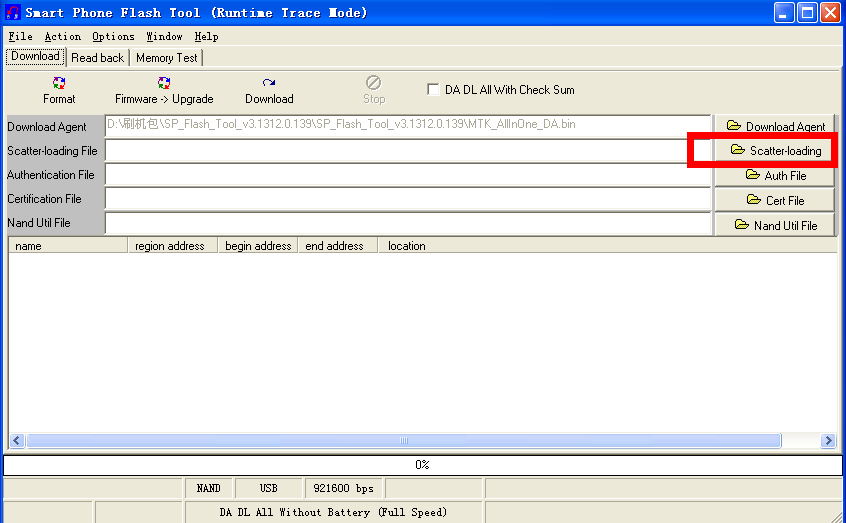Click the Smart Phone Flash Tool title icon
Image resolution: width=846 pixels, height=523 pixels.
[x=12, y=12]
